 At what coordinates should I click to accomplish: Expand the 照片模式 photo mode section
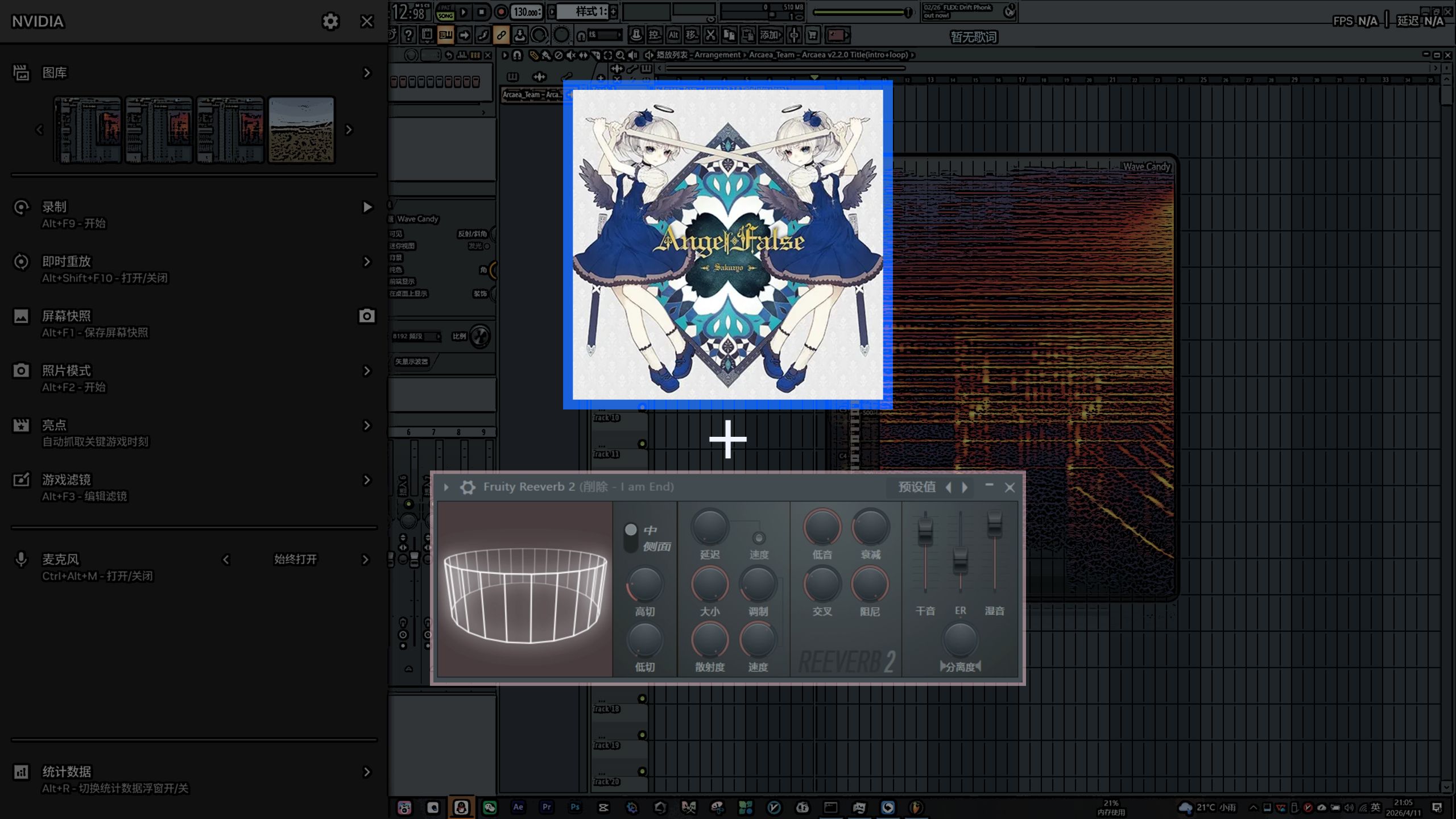click(367, 371)
